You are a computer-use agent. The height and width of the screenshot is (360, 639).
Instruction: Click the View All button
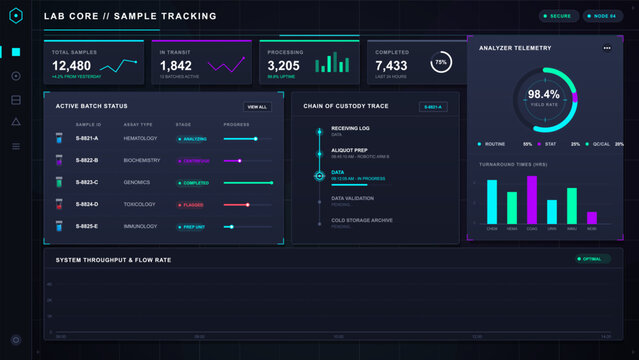(257, 107)
